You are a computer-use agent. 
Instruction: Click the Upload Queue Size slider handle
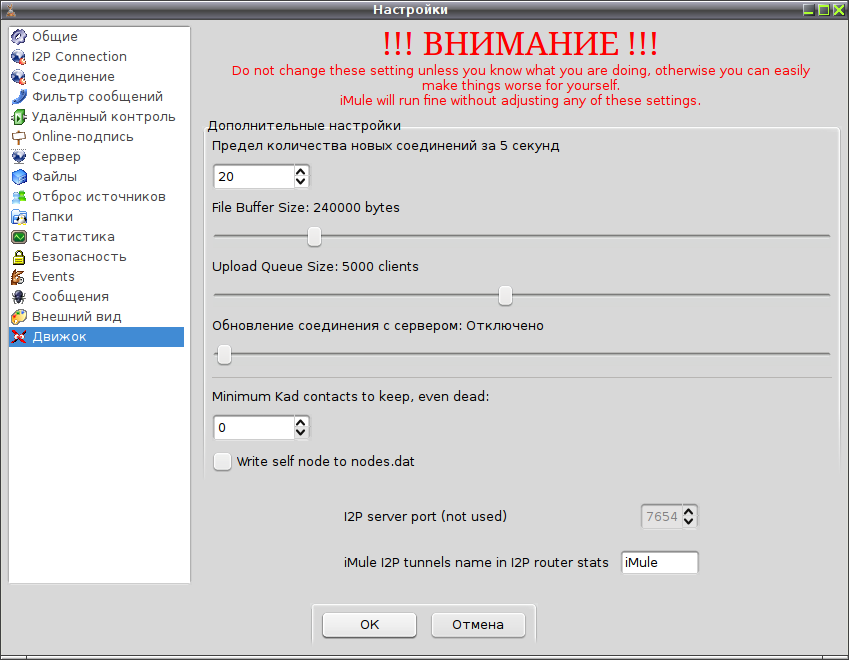coord(505,296)
